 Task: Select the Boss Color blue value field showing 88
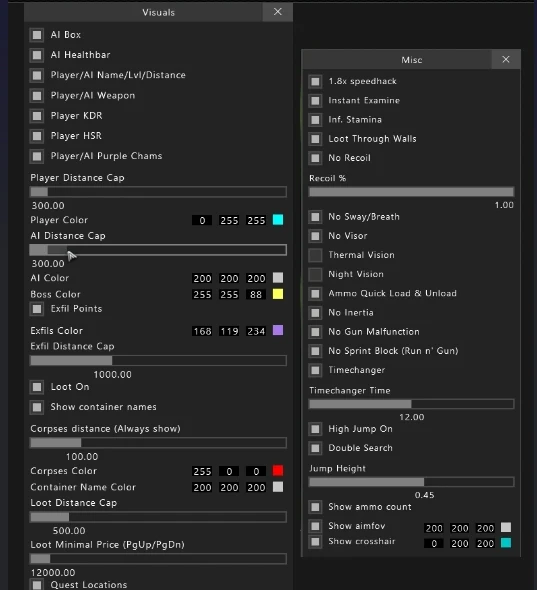click(x=256, y=294)
